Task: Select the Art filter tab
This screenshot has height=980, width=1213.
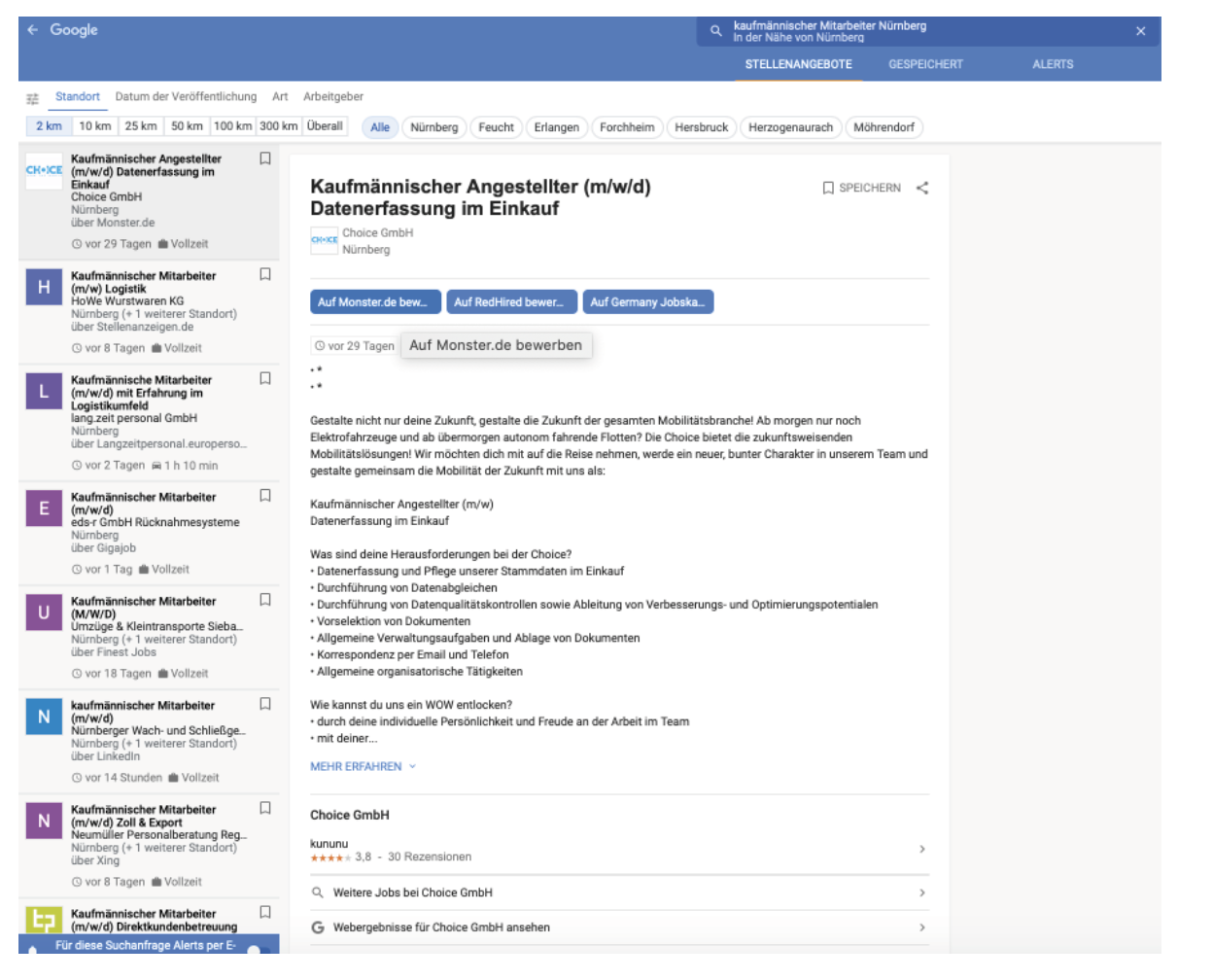Action: (280, 96)
